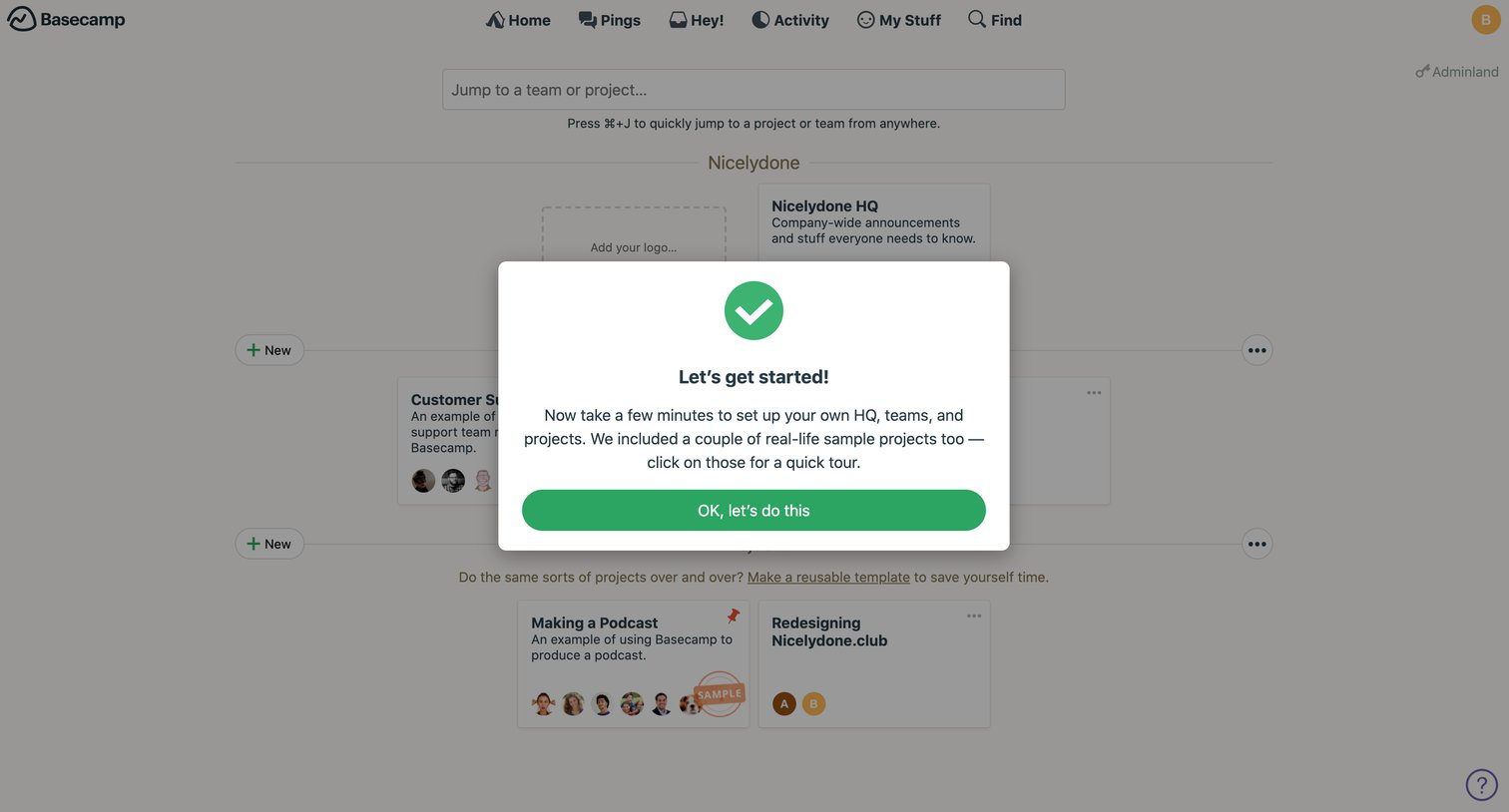Screen dimensions: 1509x812
Task: Open Adminland key link
Action: 1457,72
